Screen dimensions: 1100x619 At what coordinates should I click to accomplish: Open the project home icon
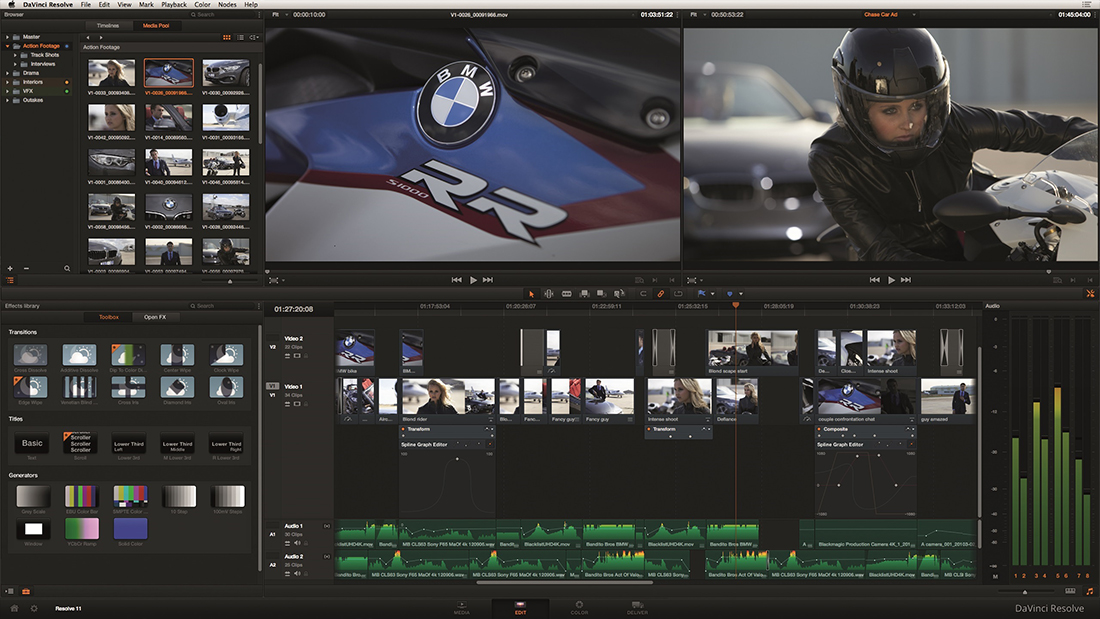click(x=14, y=608)
